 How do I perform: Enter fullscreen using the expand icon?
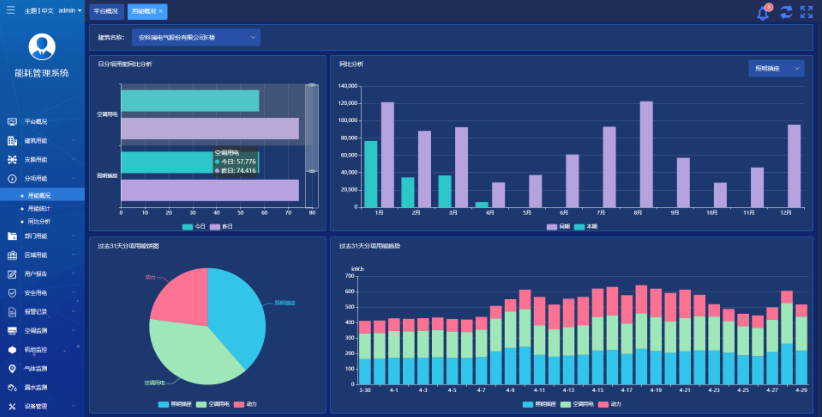807,12
